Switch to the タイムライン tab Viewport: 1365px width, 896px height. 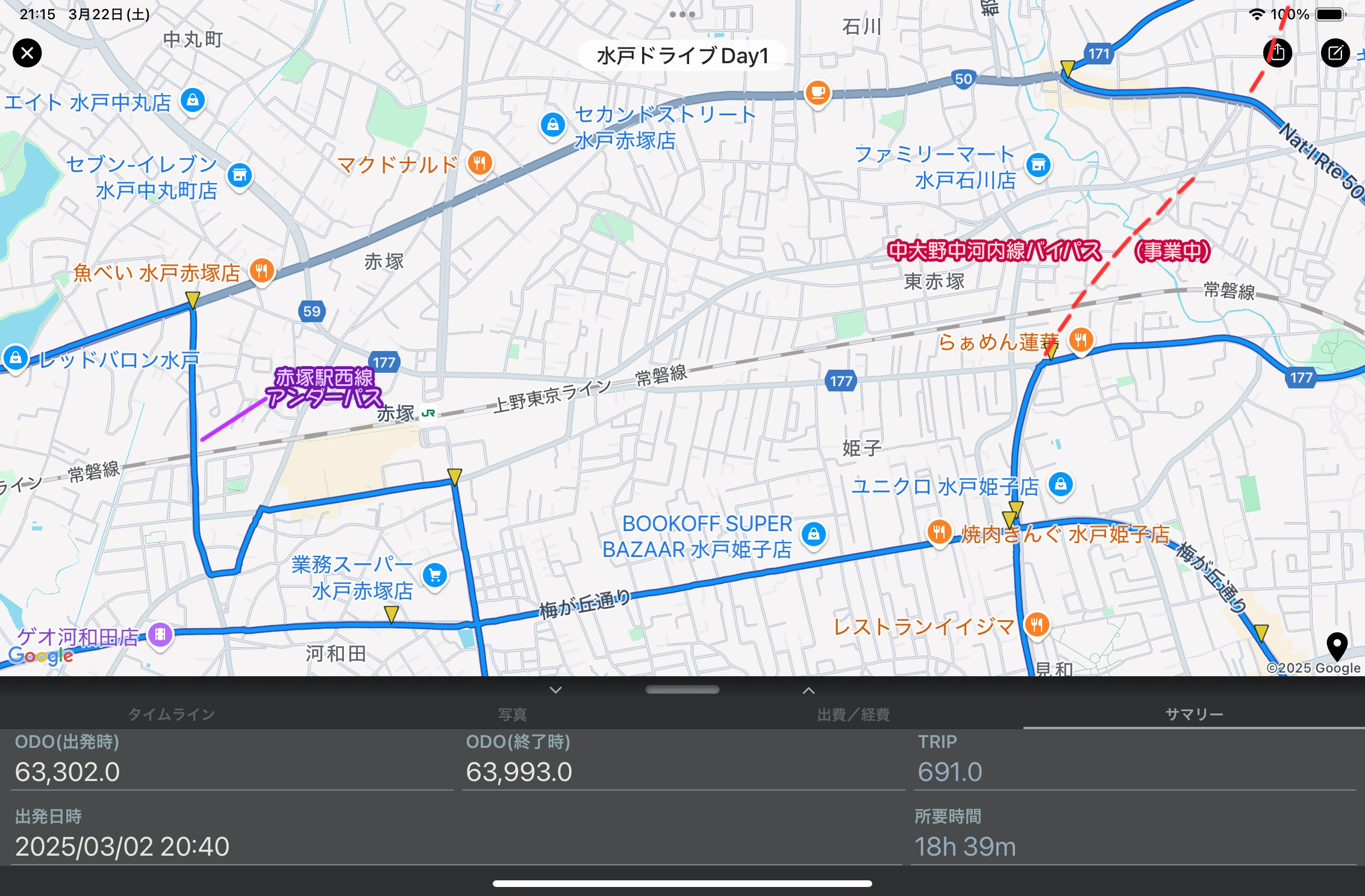coord(171,714)
